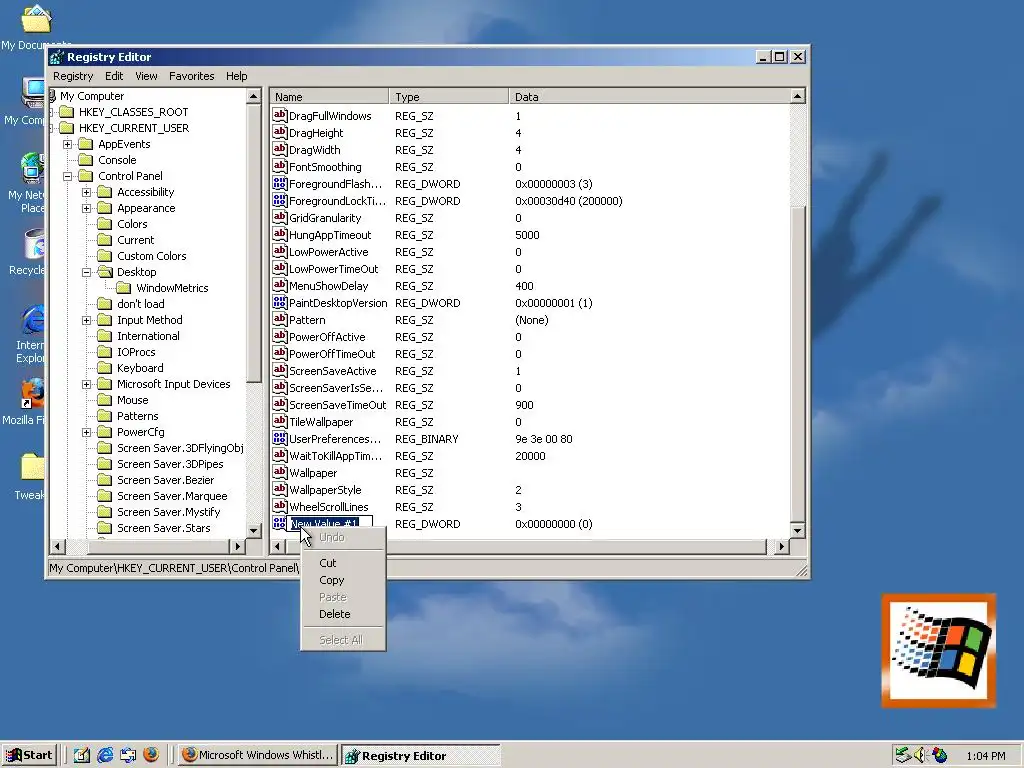Click the Data column header
Screen dimensions: 1024x768
pos(649,97)
